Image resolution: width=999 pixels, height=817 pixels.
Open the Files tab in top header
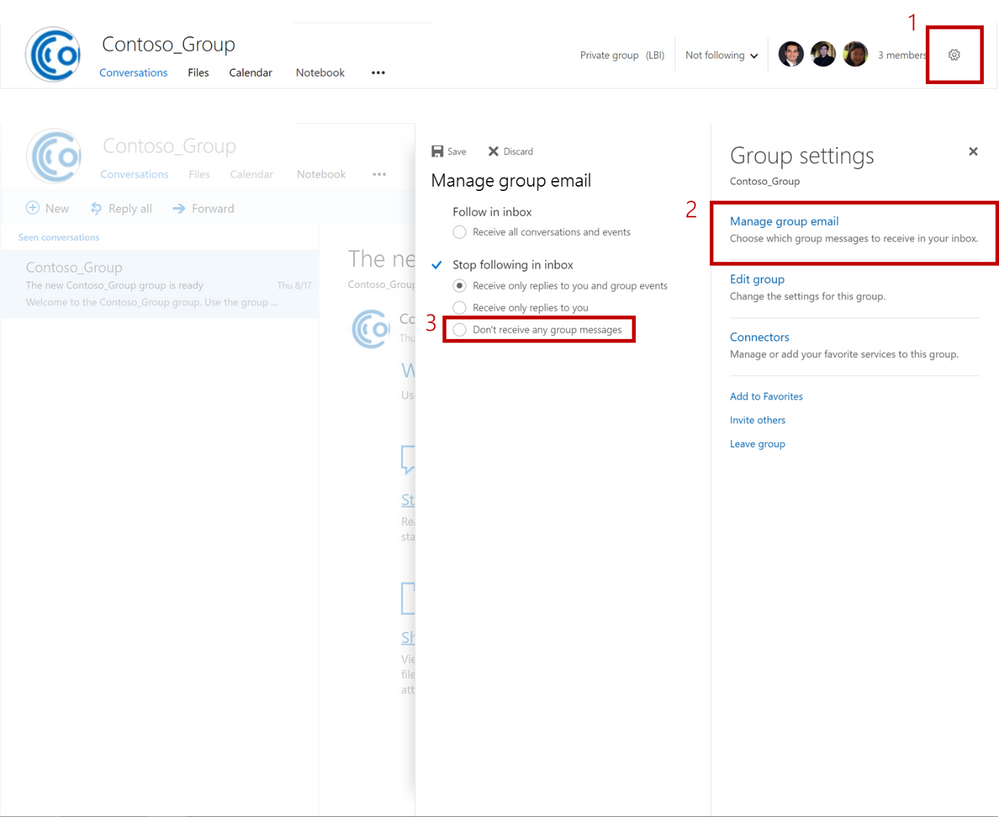pos(198,73)
